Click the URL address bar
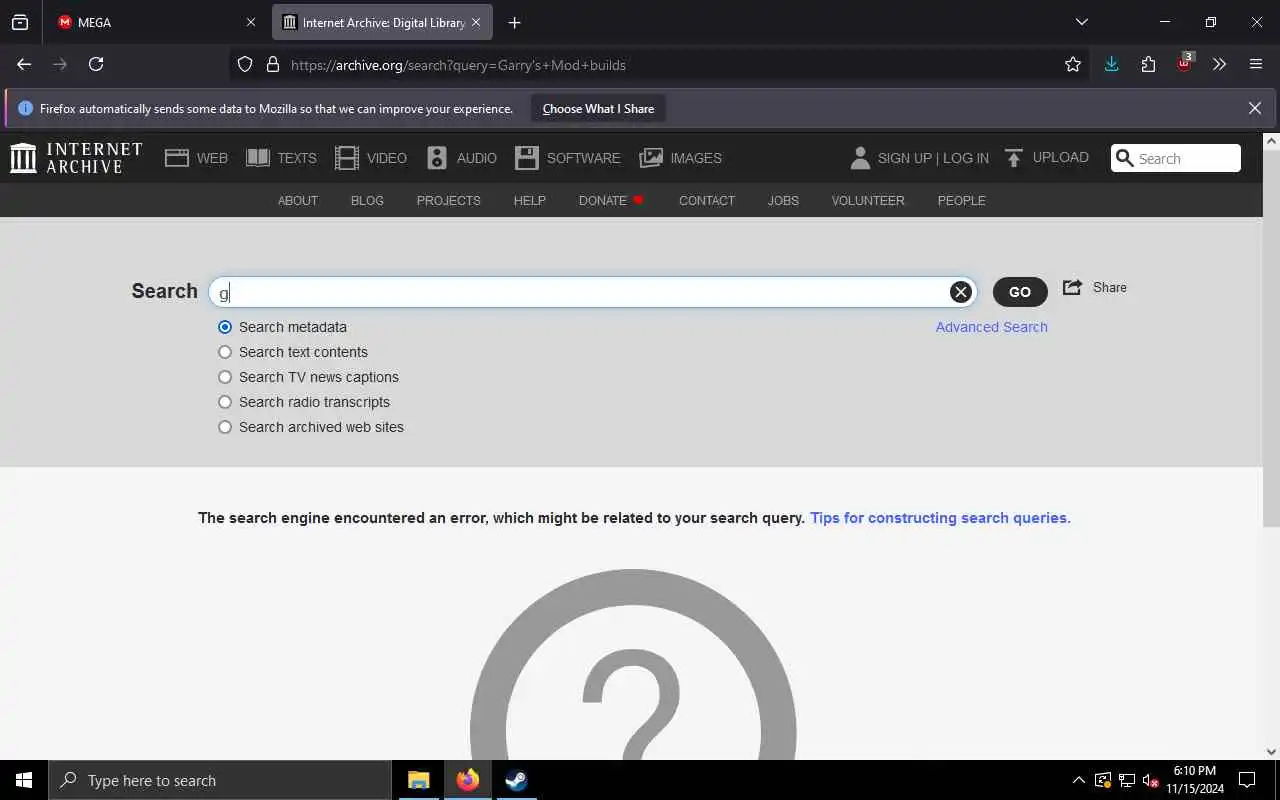The width and height of the screenshot is (1280, 800). pyautogui.click(x=660, y=65)
